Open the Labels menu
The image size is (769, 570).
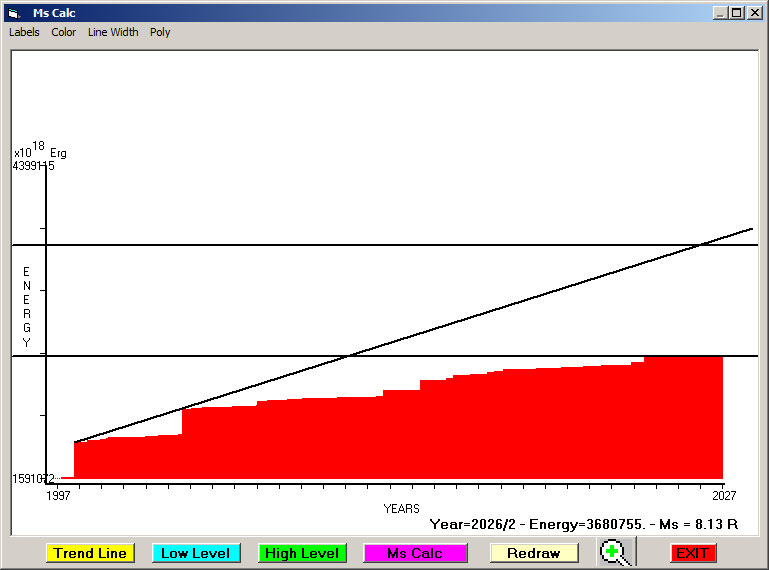click(24, 32)
